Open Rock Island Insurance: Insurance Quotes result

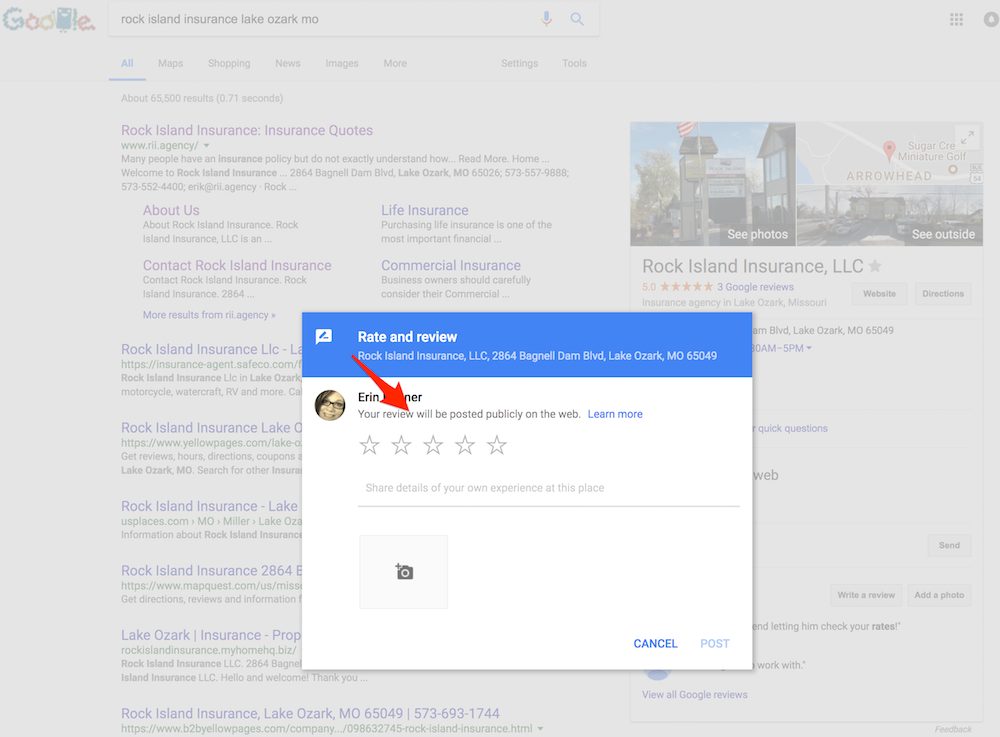pos(247,130)
